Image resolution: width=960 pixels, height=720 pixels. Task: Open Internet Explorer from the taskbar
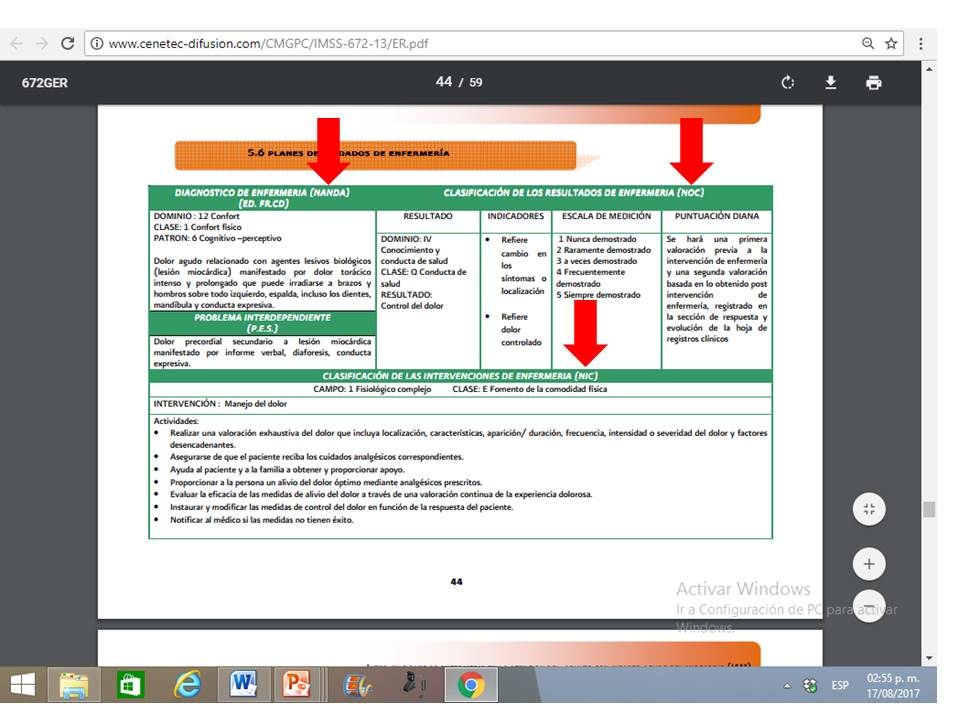click(x=187, y=686)
